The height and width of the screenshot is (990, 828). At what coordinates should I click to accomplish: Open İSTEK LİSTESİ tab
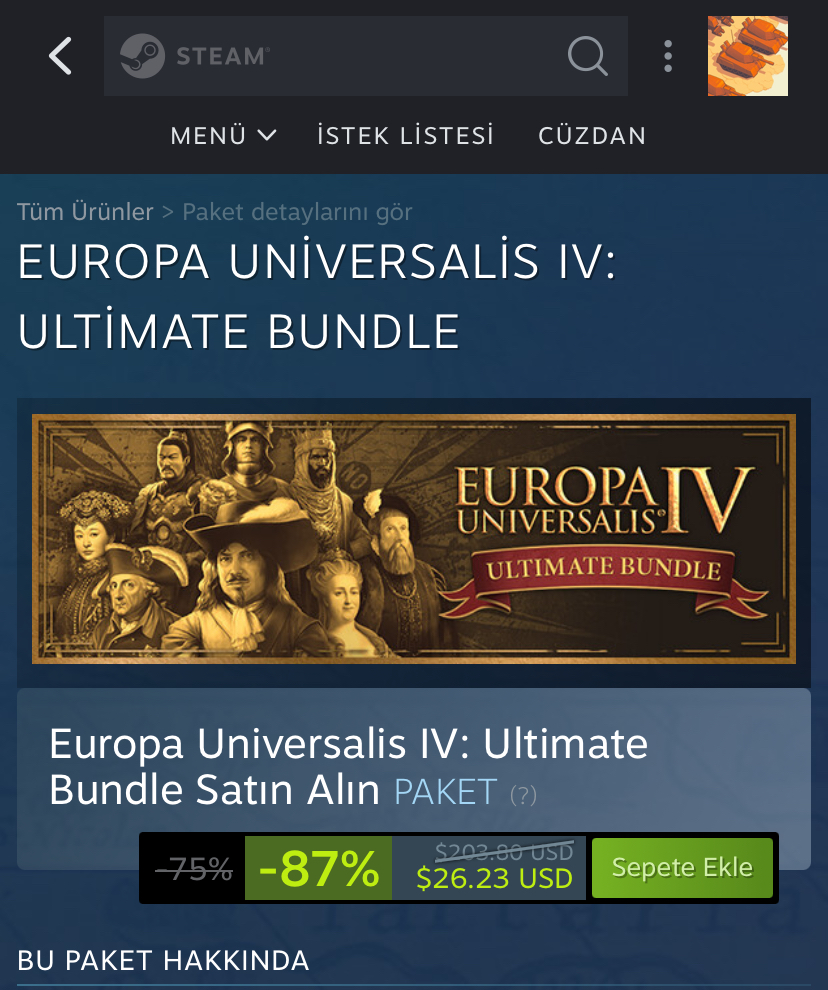[405, 136]
